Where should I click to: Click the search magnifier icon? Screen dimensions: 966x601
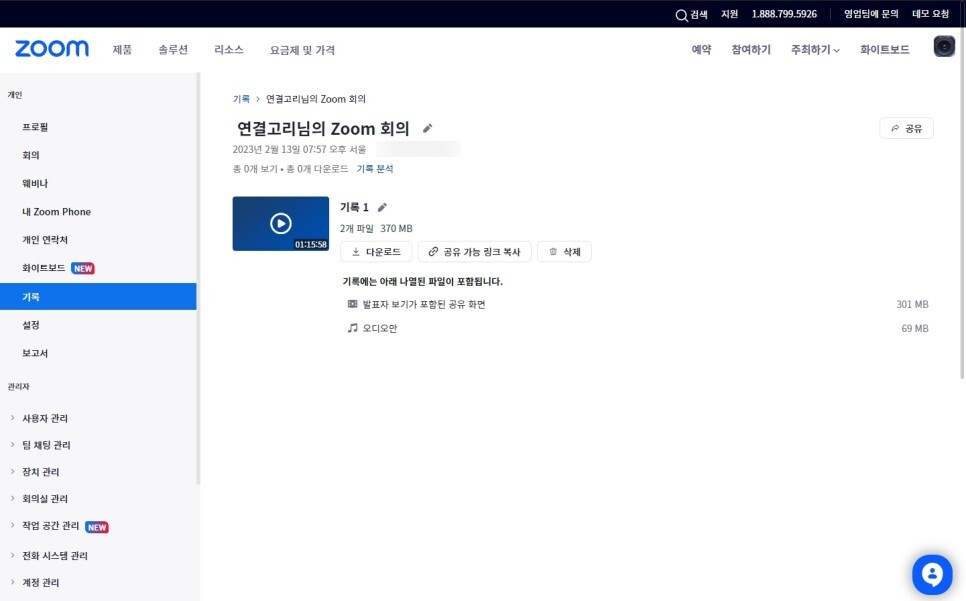point(681,15)
